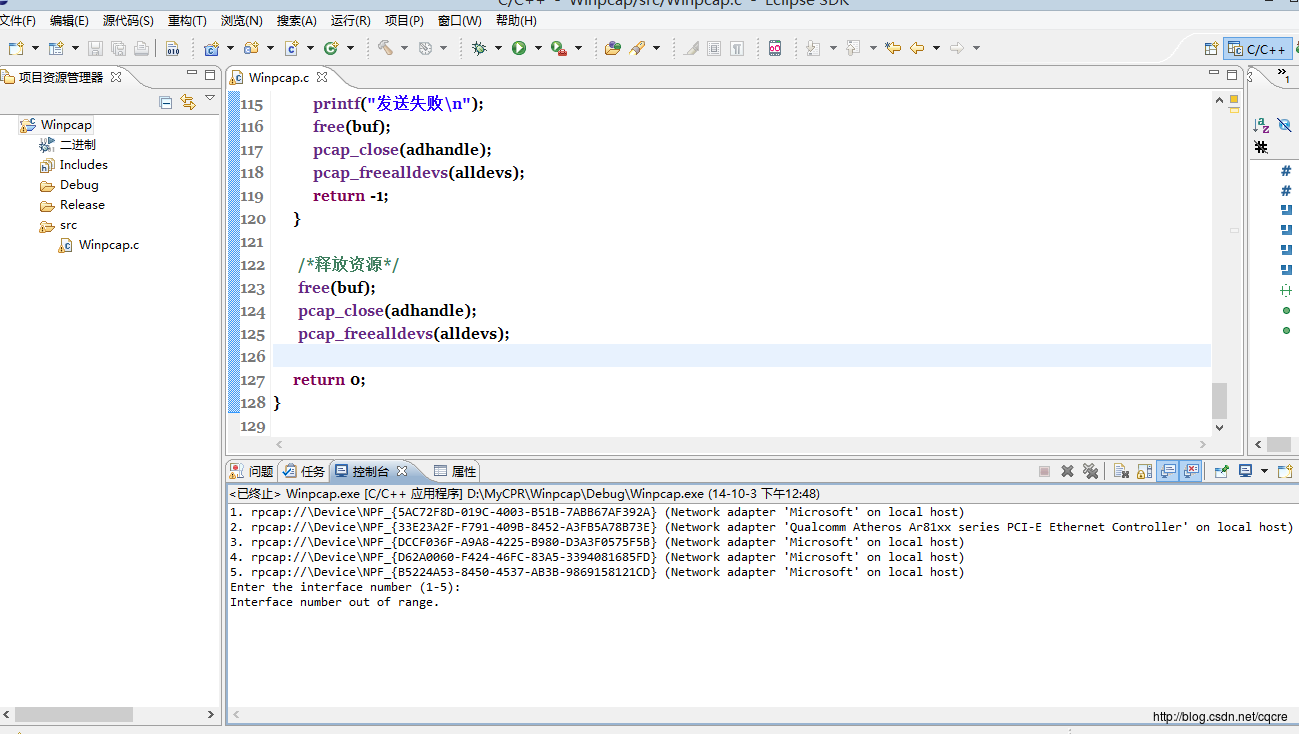Click editor vertical scrollbar thumb
1299x734 pixels.
coord(1219,401)
